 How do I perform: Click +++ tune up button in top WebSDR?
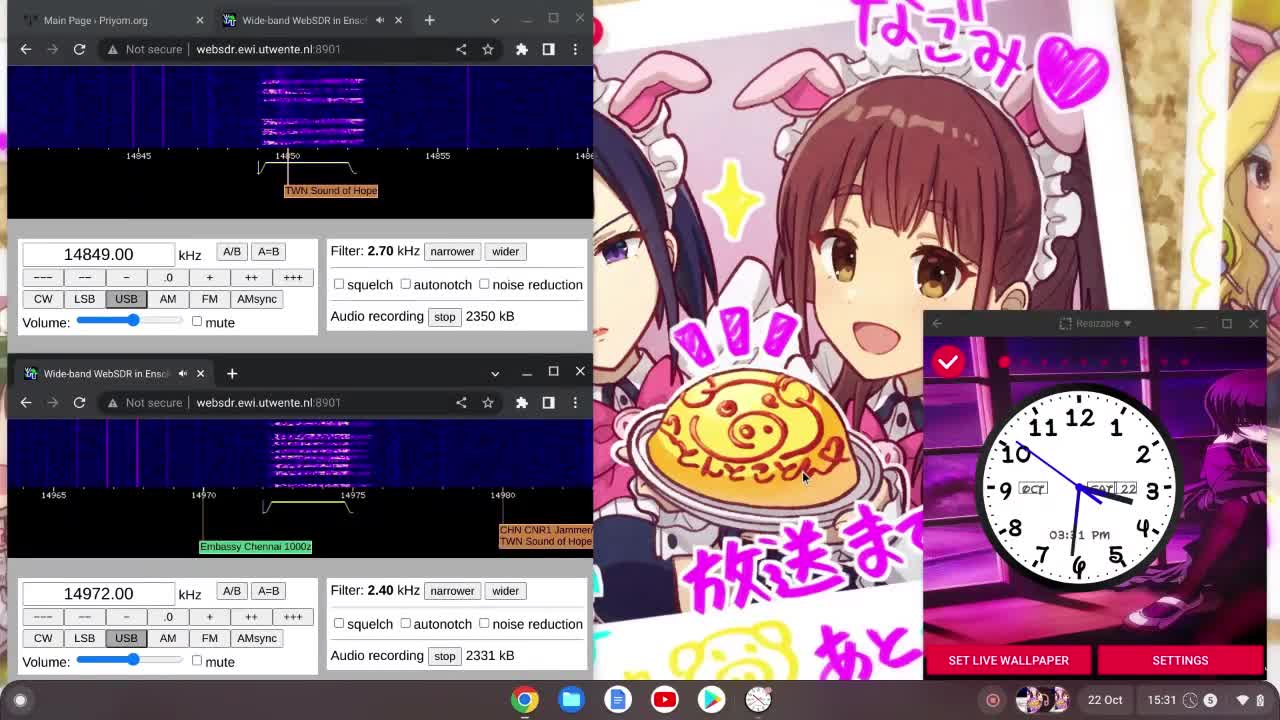293,277
